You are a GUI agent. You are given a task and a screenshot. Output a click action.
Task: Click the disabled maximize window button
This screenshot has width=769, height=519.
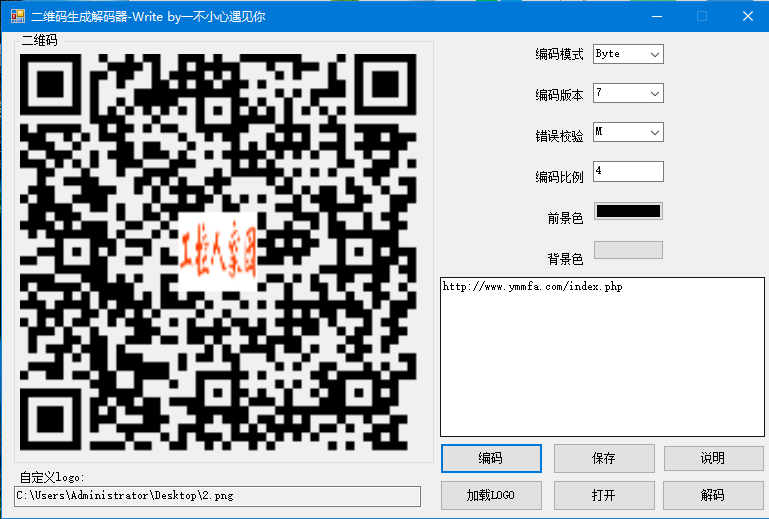pyautogui.click(x=702, y=16)
